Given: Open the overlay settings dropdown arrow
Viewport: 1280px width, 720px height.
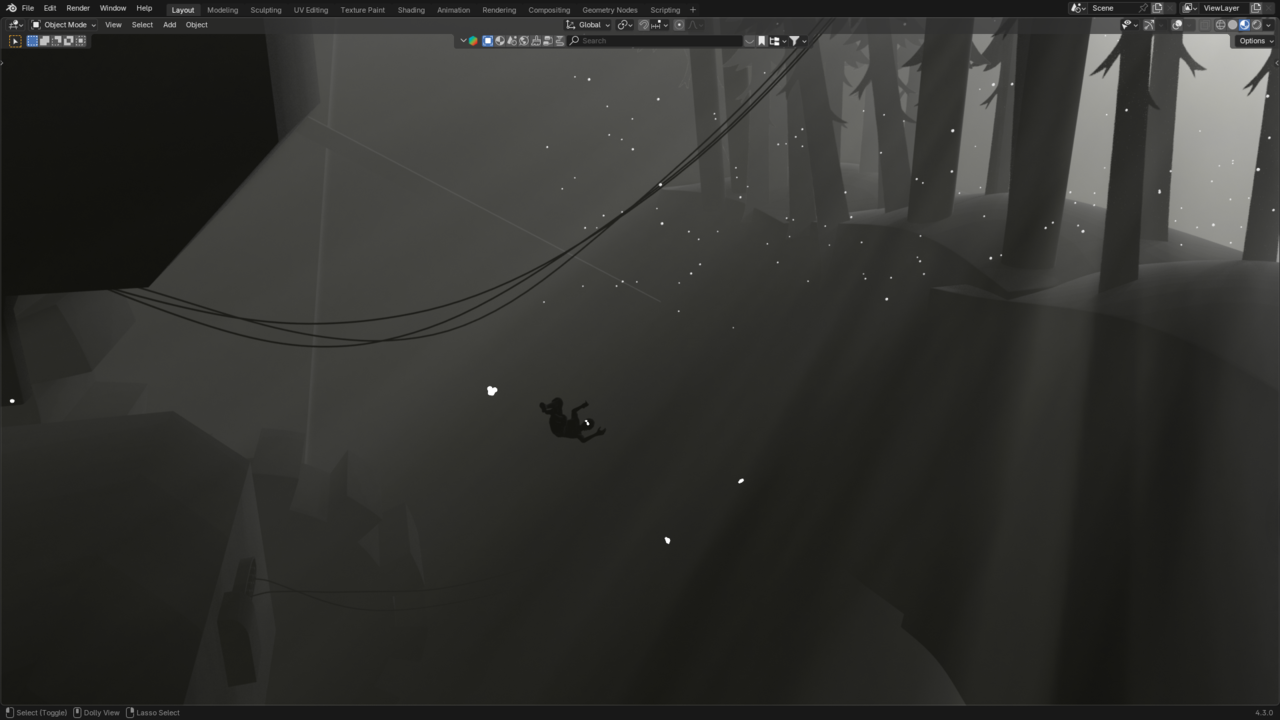Looking at the screenshot, I should (x=1189, y=25).
